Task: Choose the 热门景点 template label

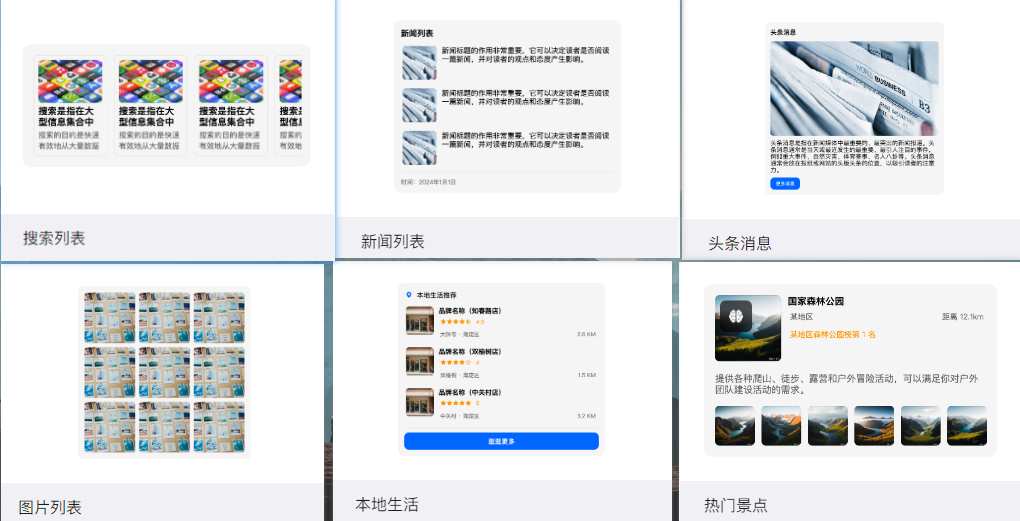Action: (x=735, y=505)
